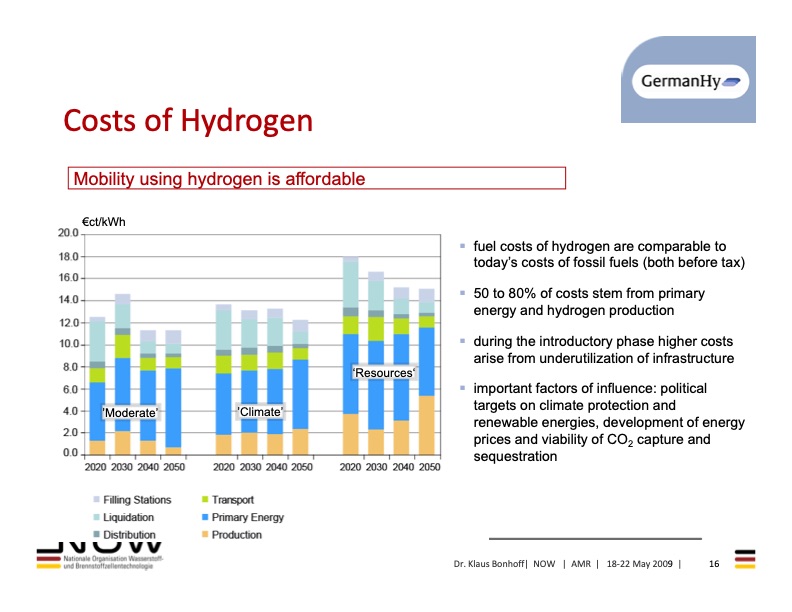The height and width of the screenshot is (612, 792).
Task: Click the 'Climate' scenario label
Action: [260, 412]
